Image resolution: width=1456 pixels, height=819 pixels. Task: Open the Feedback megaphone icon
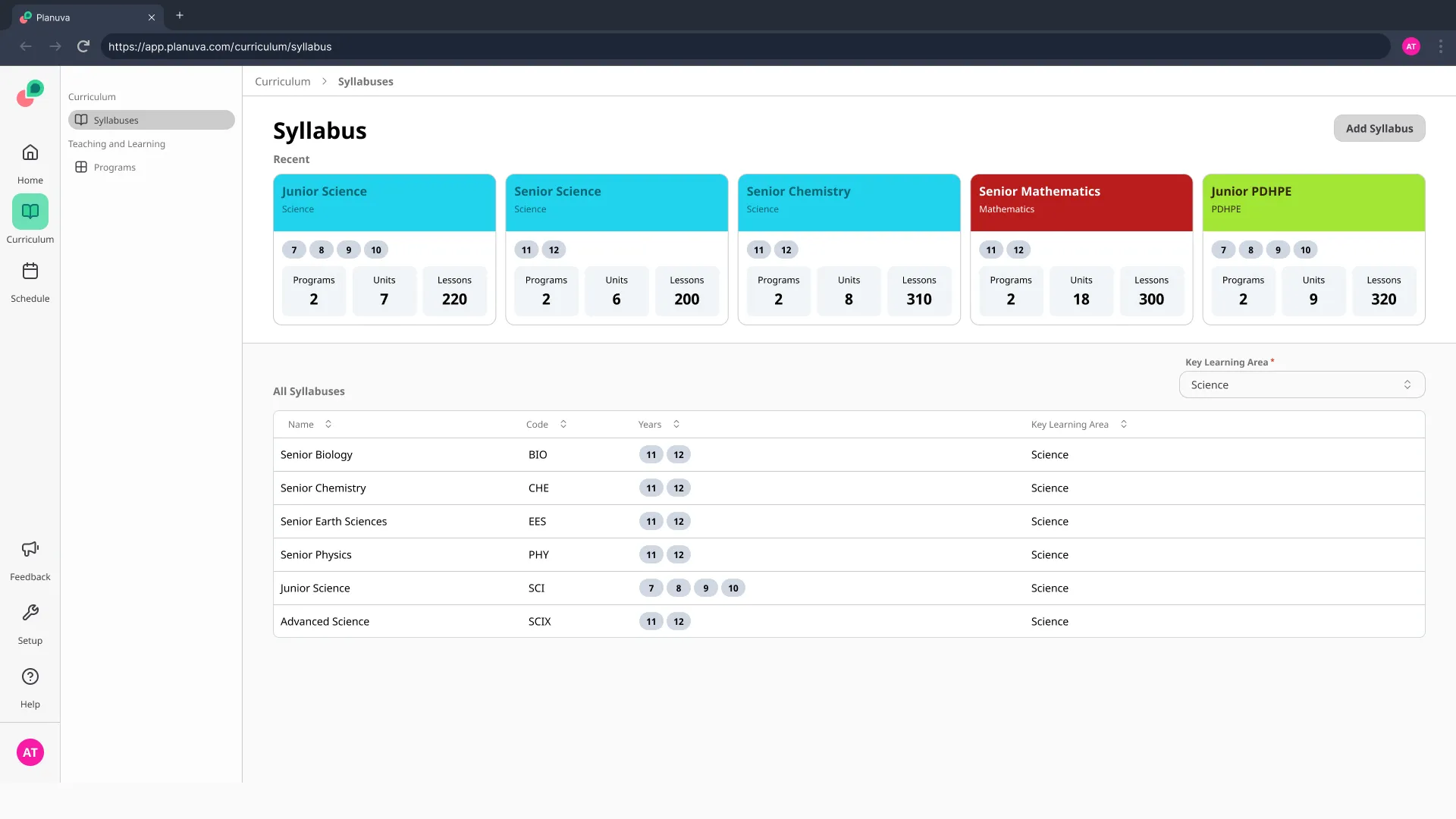point(30,549)
